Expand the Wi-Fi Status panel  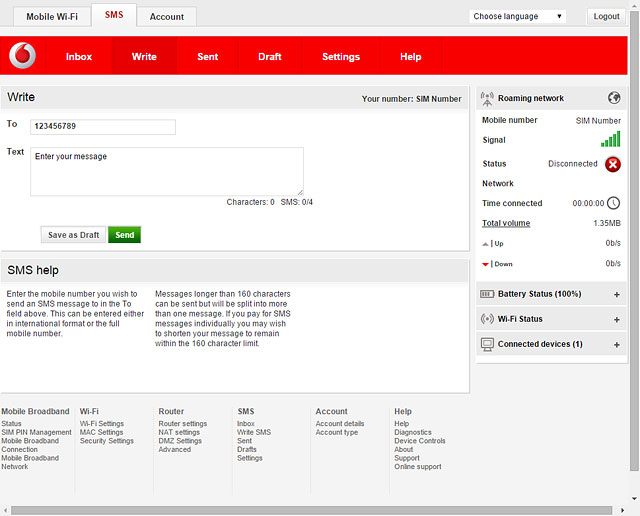616,320
